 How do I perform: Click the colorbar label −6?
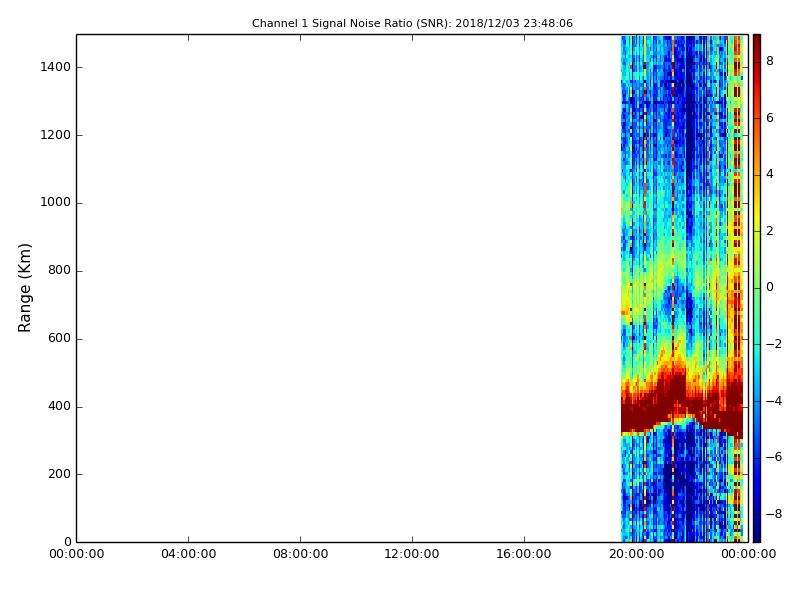coord(773,457)
